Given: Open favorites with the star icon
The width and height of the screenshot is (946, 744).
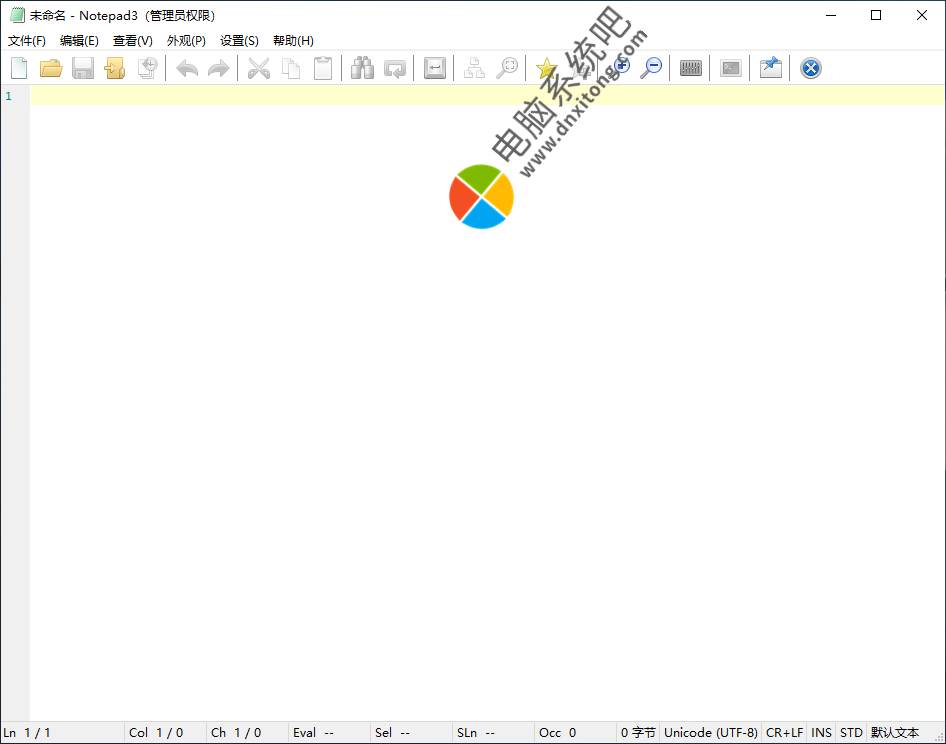Looking at the screenshot, I should [547, 68].
